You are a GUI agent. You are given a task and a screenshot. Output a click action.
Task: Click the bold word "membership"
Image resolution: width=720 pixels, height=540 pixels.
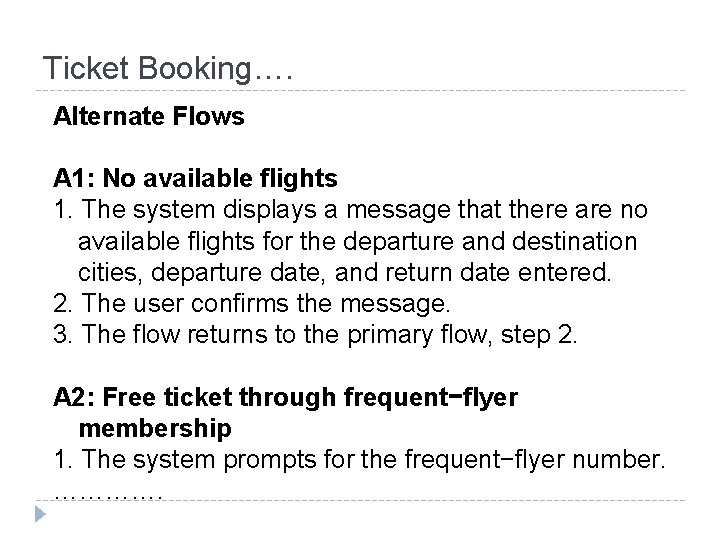[155, 428]
